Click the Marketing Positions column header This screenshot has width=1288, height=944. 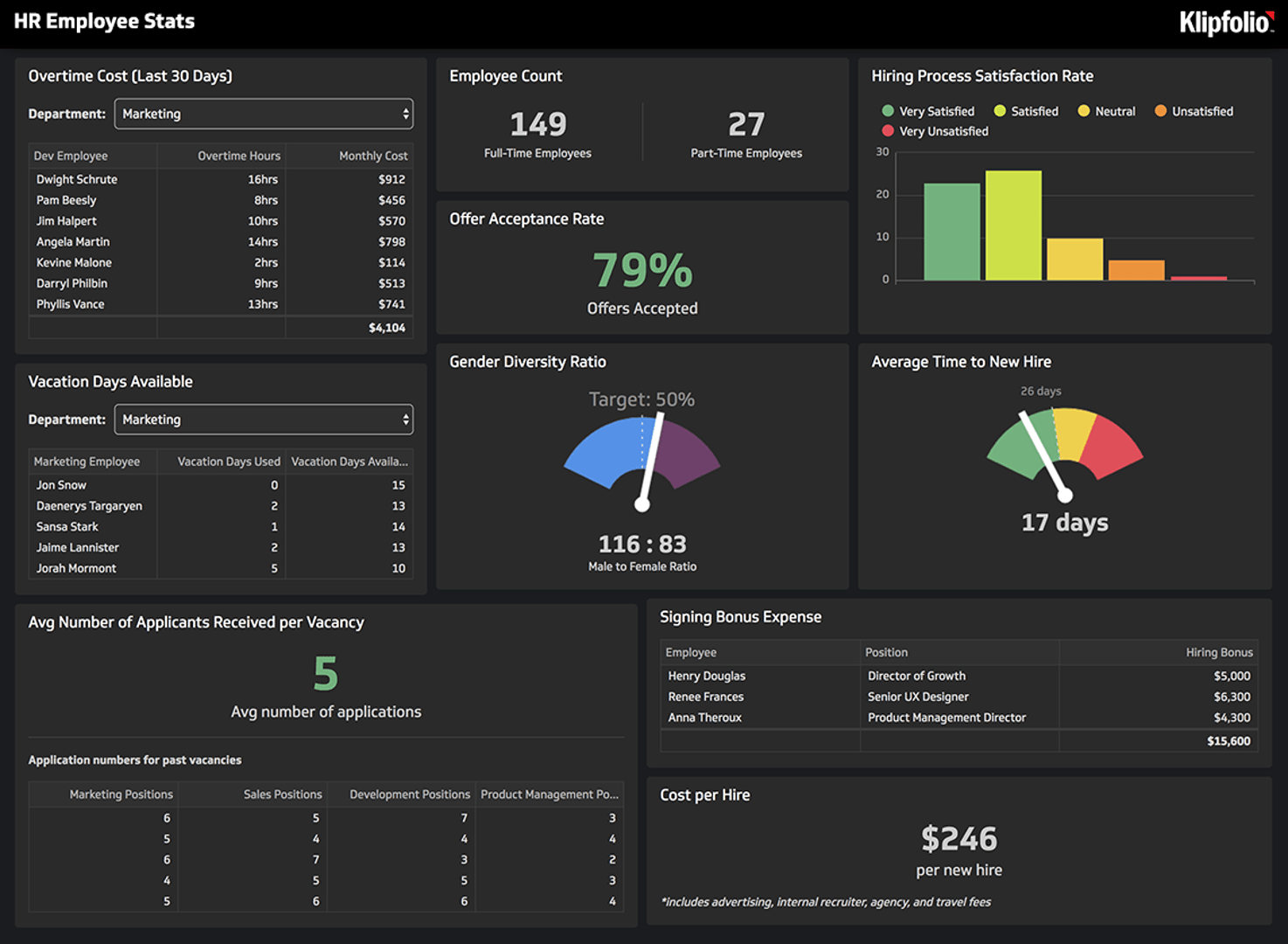(x=121, y=794)
